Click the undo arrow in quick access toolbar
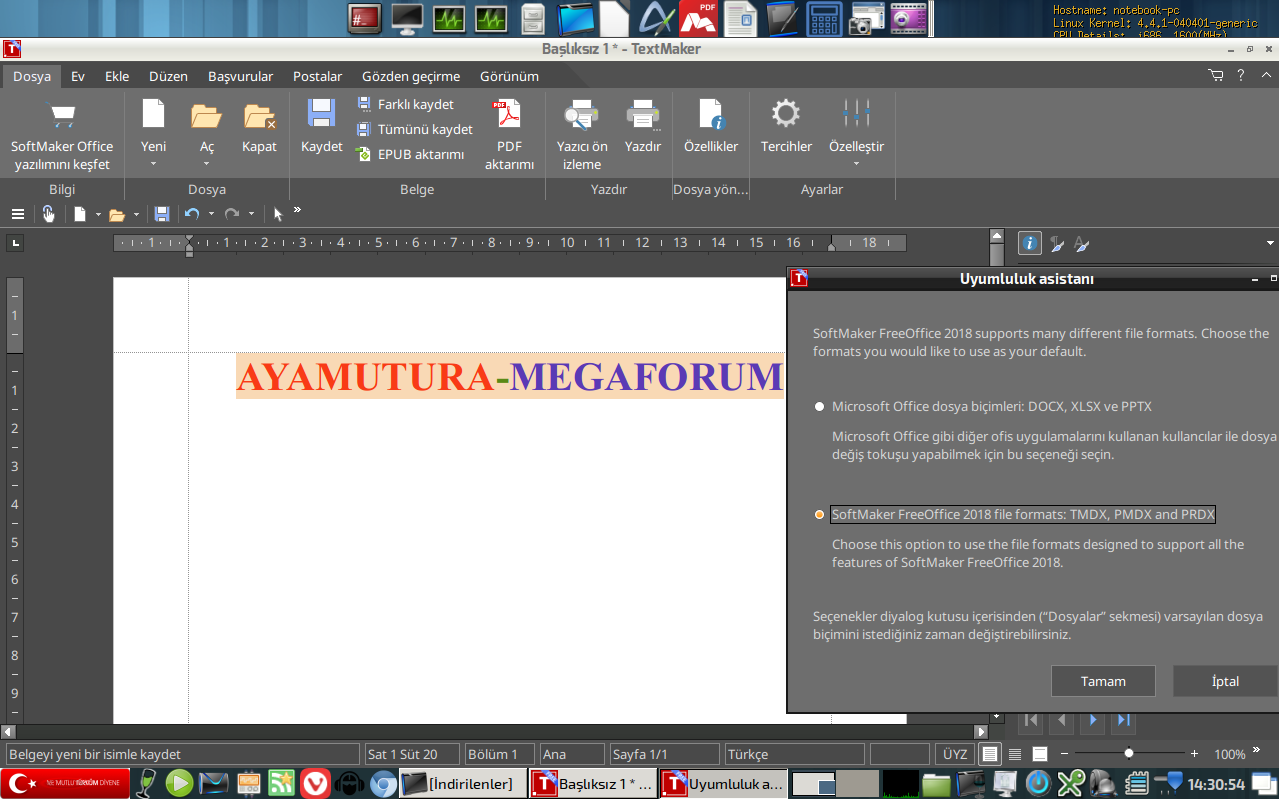Image resolution: width=1279 pixels, height=799 pixels. (193, 214)
